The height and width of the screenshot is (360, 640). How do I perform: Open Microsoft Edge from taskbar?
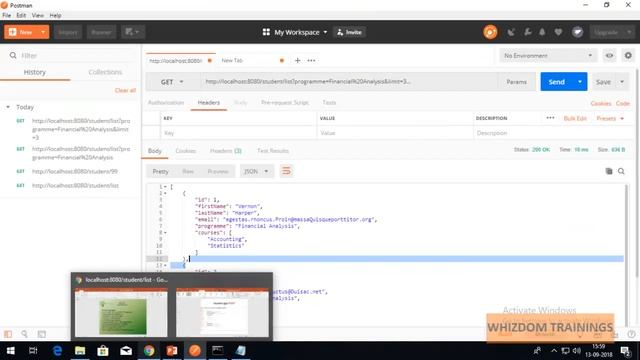57,351
